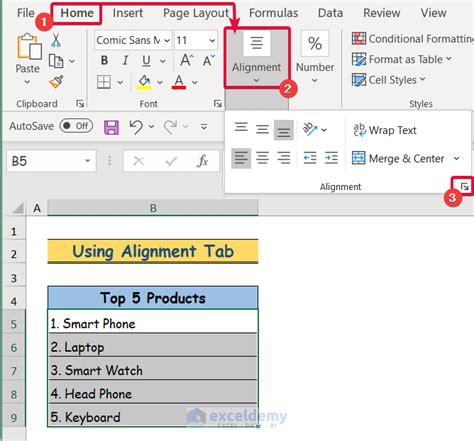Expand the Paste options arrow

[x=27, y=82]
